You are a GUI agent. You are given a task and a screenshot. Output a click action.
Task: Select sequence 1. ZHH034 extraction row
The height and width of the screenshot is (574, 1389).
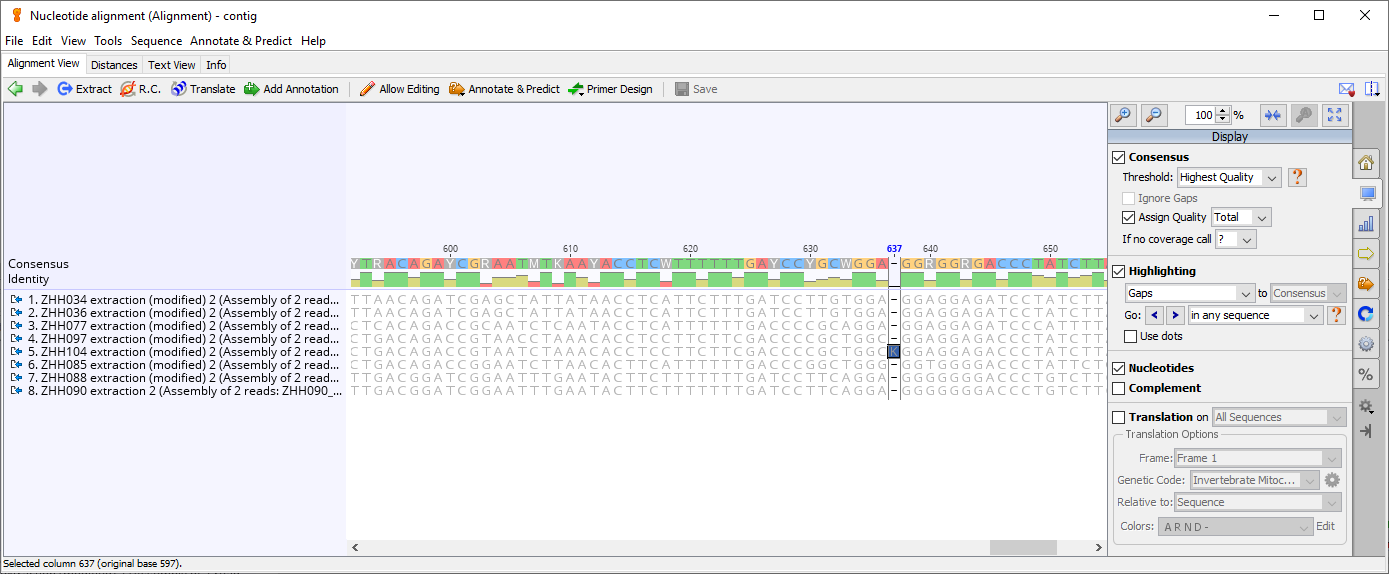pyautogui.click(x=175, y=300)
